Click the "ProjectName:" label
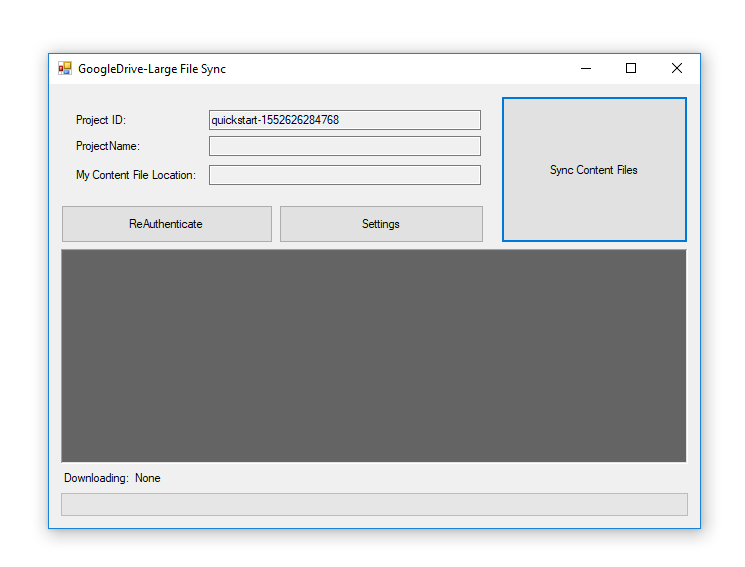Screen dimensions: 745x567 coord(108,146)
